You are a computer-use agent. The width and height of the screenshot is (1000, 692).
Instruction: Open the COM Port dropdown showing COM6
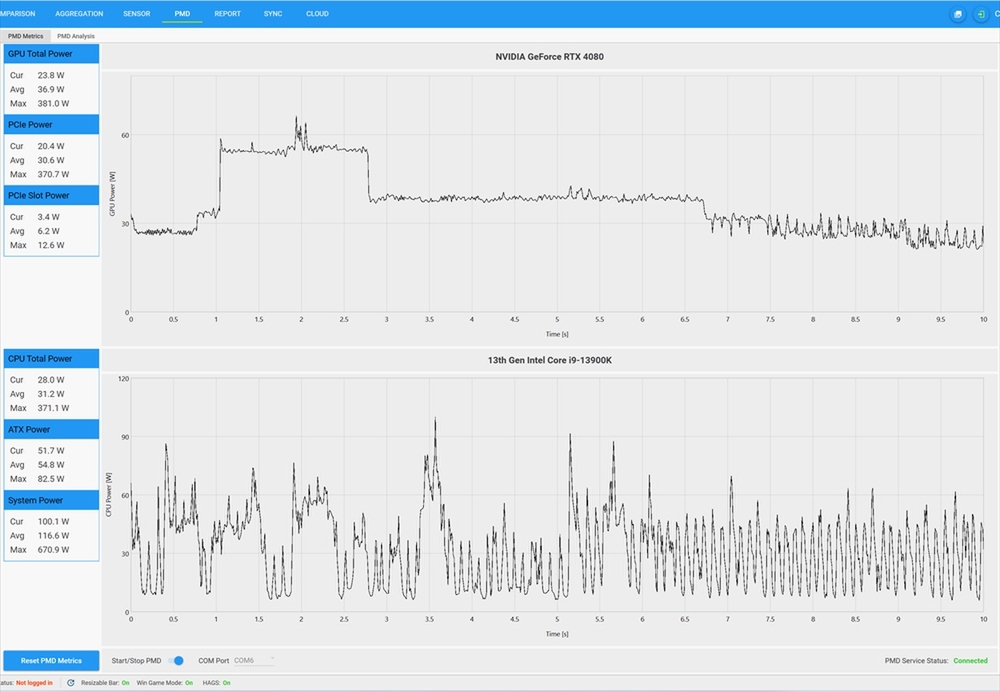(254, 661)
